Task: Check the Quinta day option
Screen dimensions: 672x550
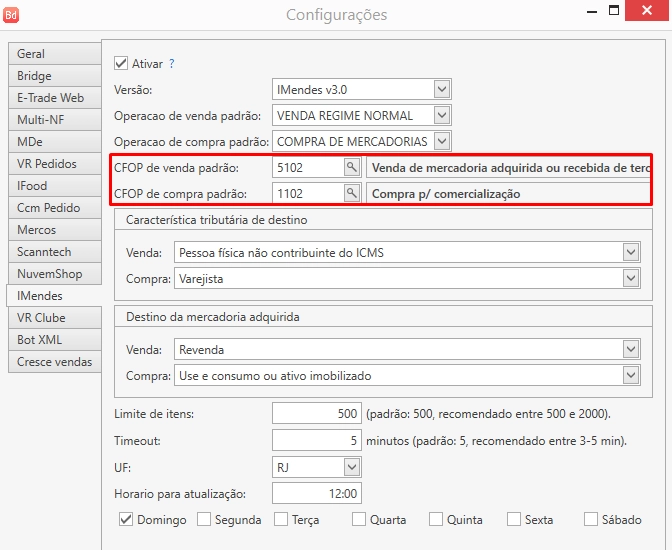Action: [x=435, y=519]
